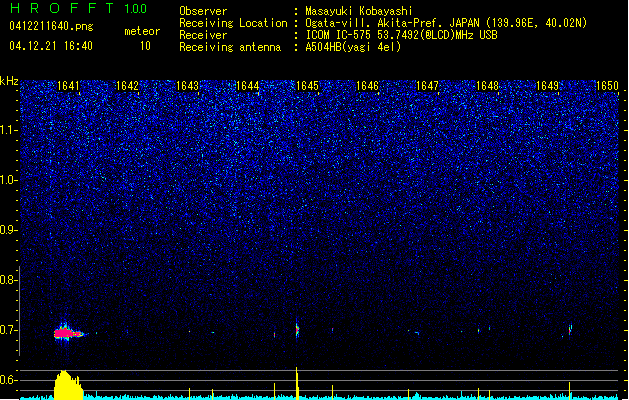Screen dimensions: 629x400
Task: Click the 1646 time marker
Action: point(367,86)
